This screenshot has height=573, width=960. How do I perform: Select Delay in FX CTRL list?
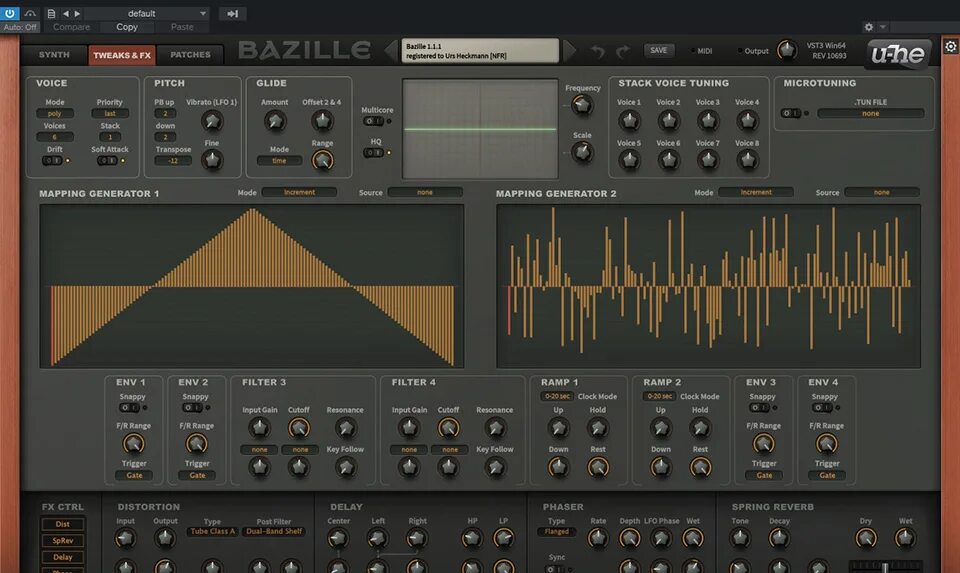pos(62,557)
